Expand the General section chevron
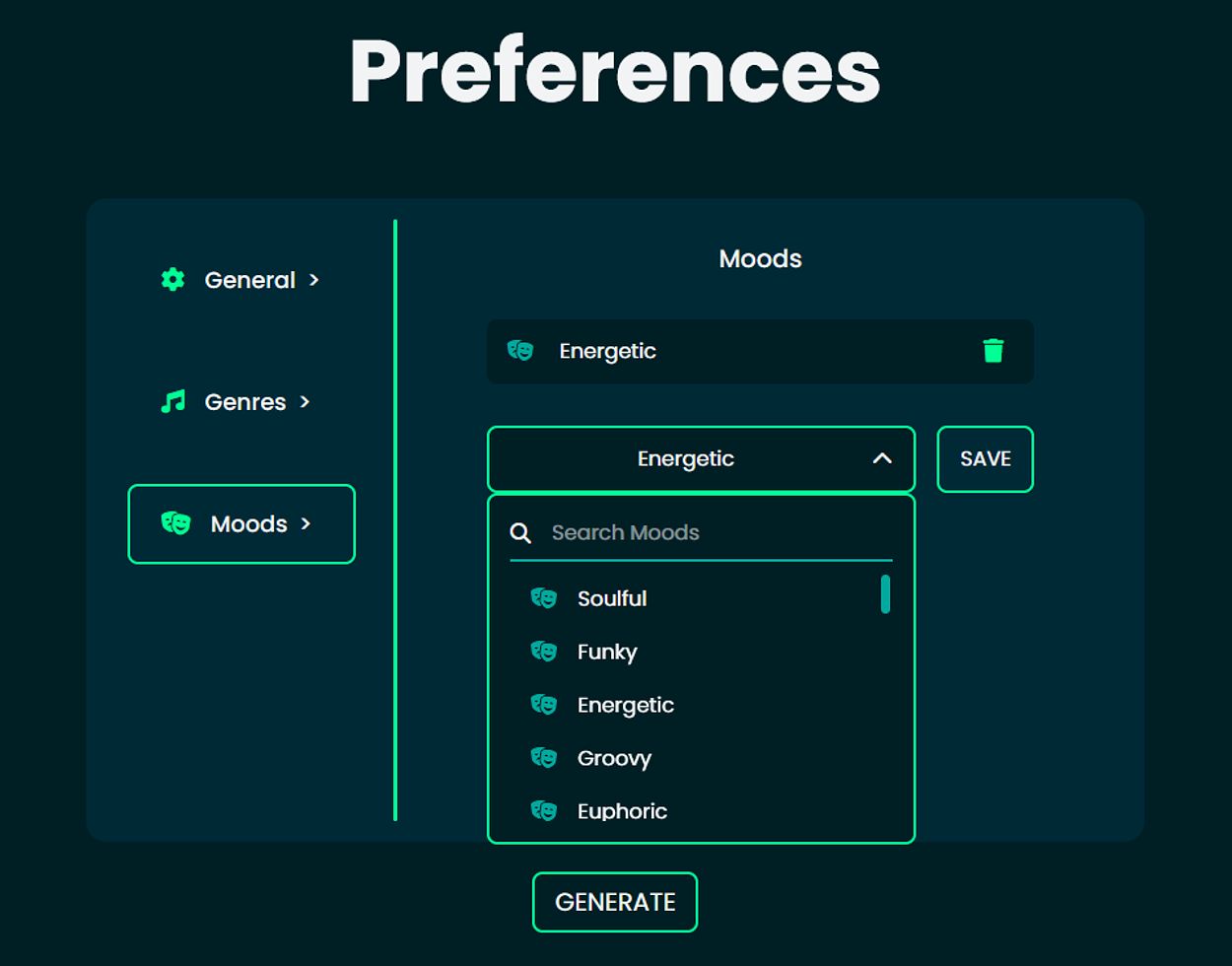The width and height of the screenshot is (1232, 966). (314, 280)
